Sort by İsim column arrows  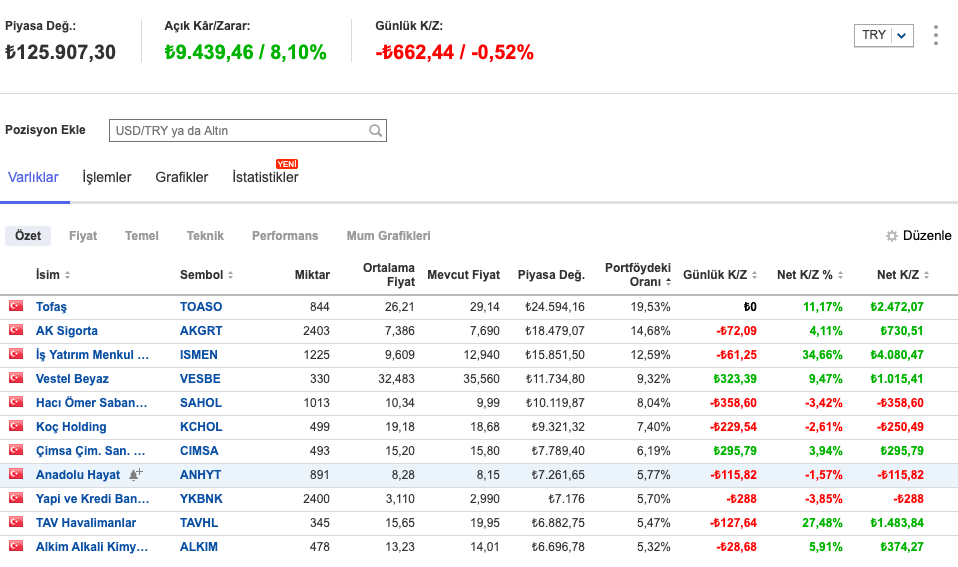pos(67,275)
